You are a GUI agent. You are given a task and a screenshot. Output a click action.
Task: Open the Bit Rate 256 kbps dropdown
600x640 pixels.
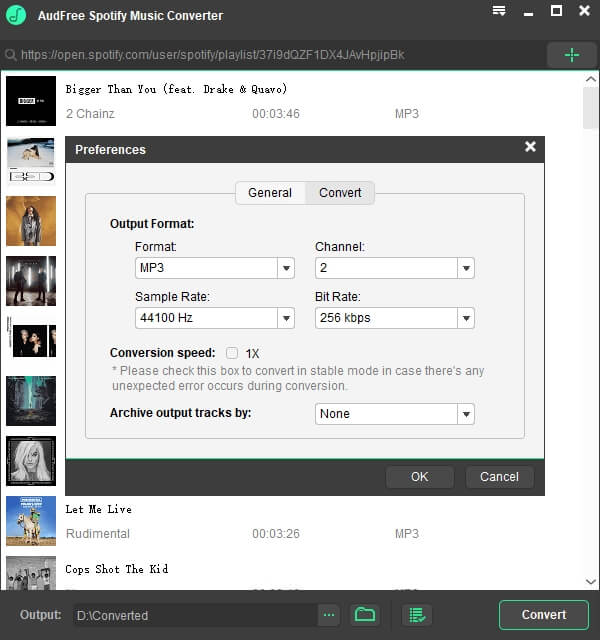coord(465,318)
